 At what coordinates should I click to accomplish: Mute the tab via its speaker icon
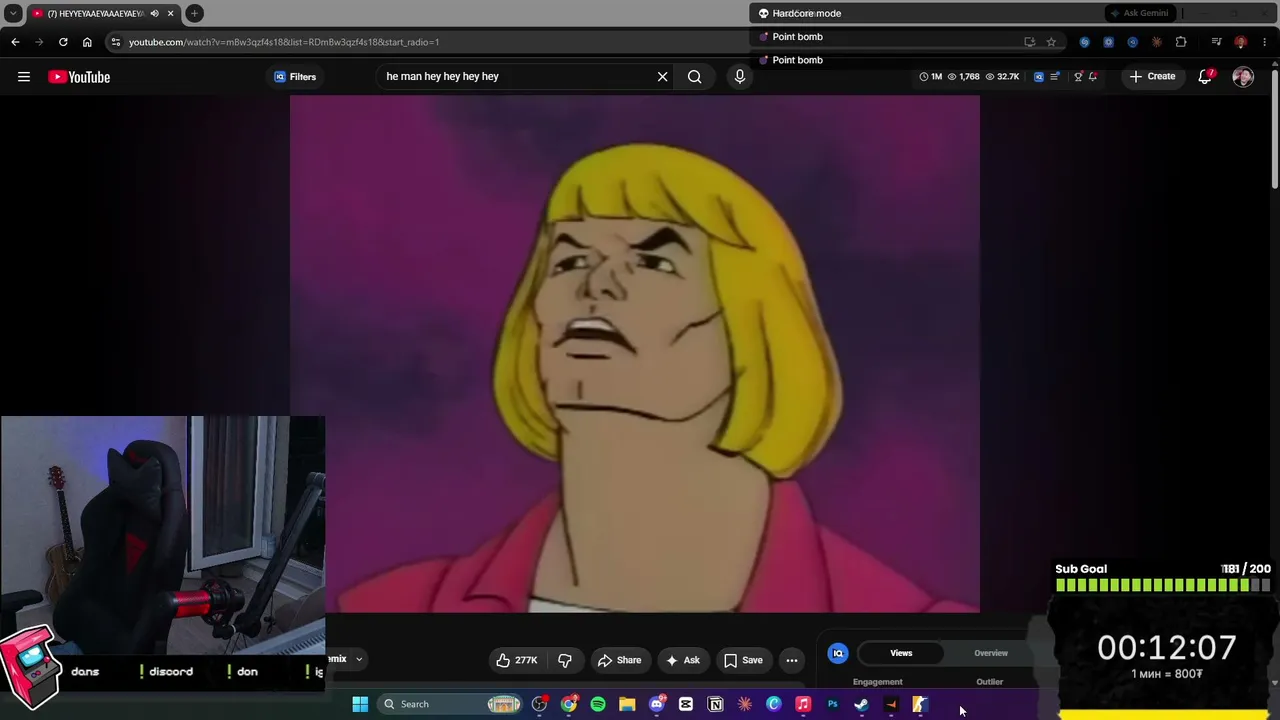point(154,13)
